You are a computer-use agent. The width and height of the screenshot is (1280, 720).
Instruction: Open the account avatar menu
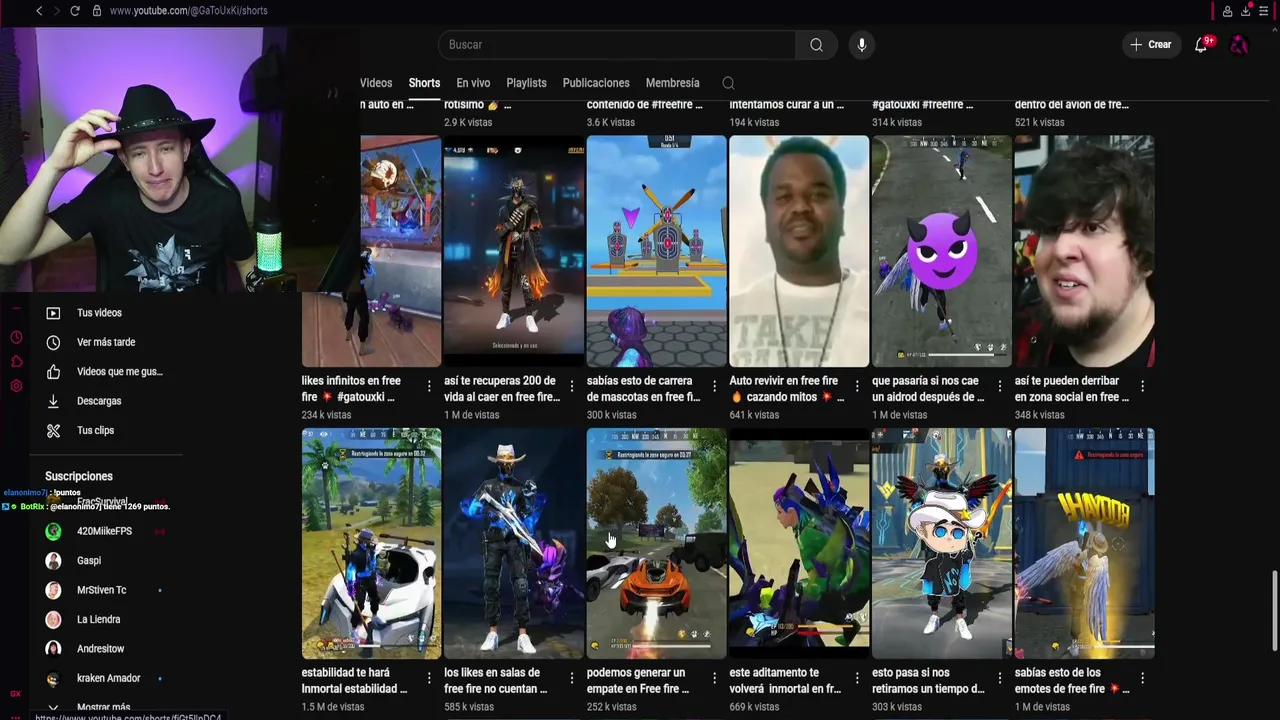tap(1239, 45)
